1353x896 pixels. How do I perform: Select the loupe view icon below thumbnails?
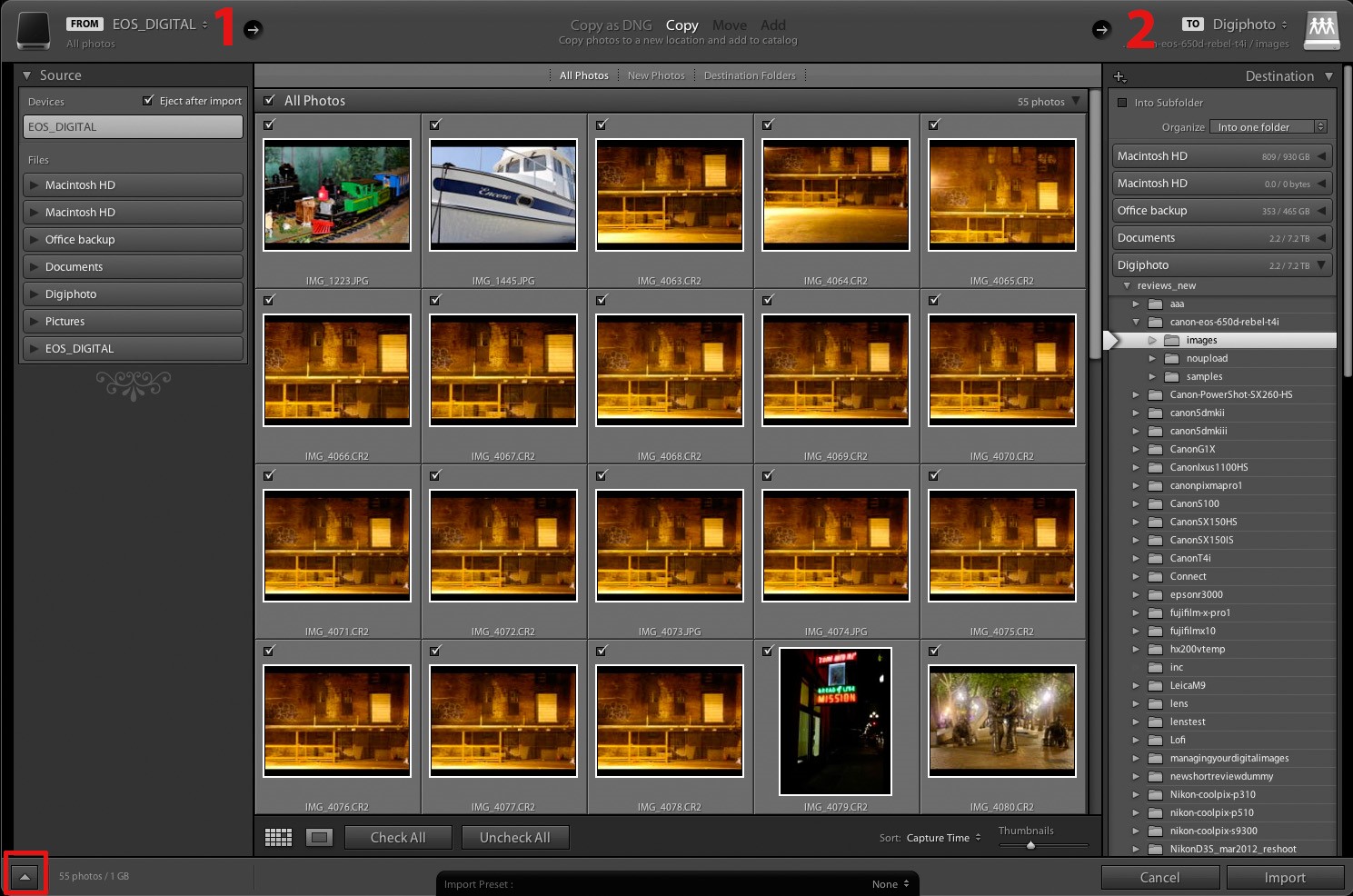319,836
